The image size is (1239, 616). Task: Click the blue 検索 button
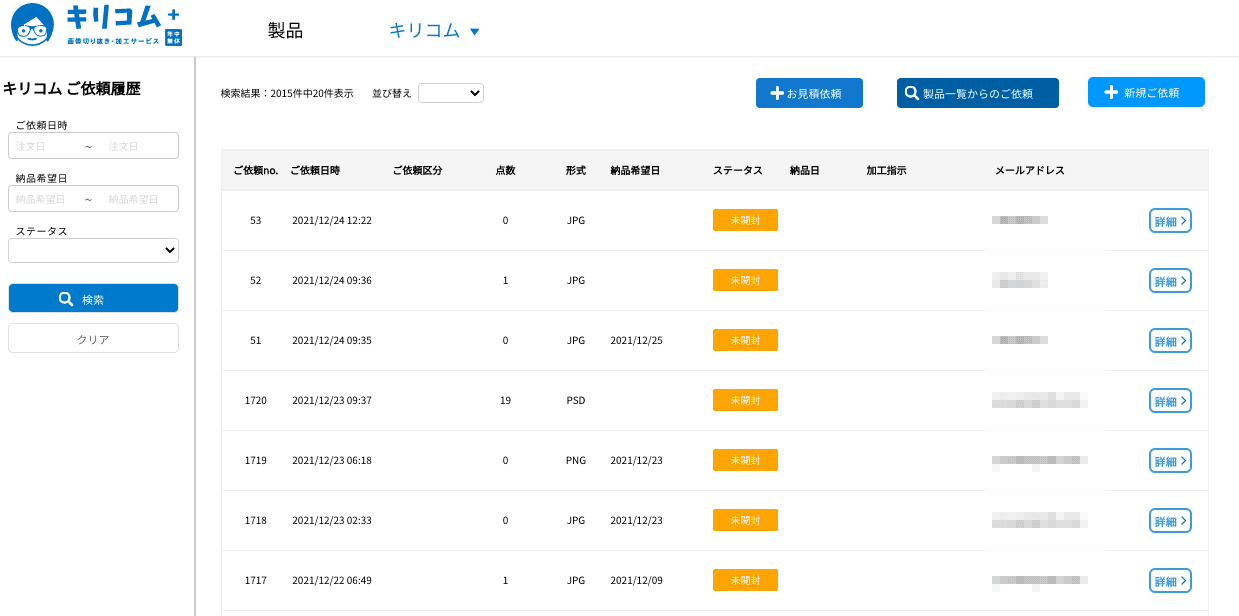[93, 299]
